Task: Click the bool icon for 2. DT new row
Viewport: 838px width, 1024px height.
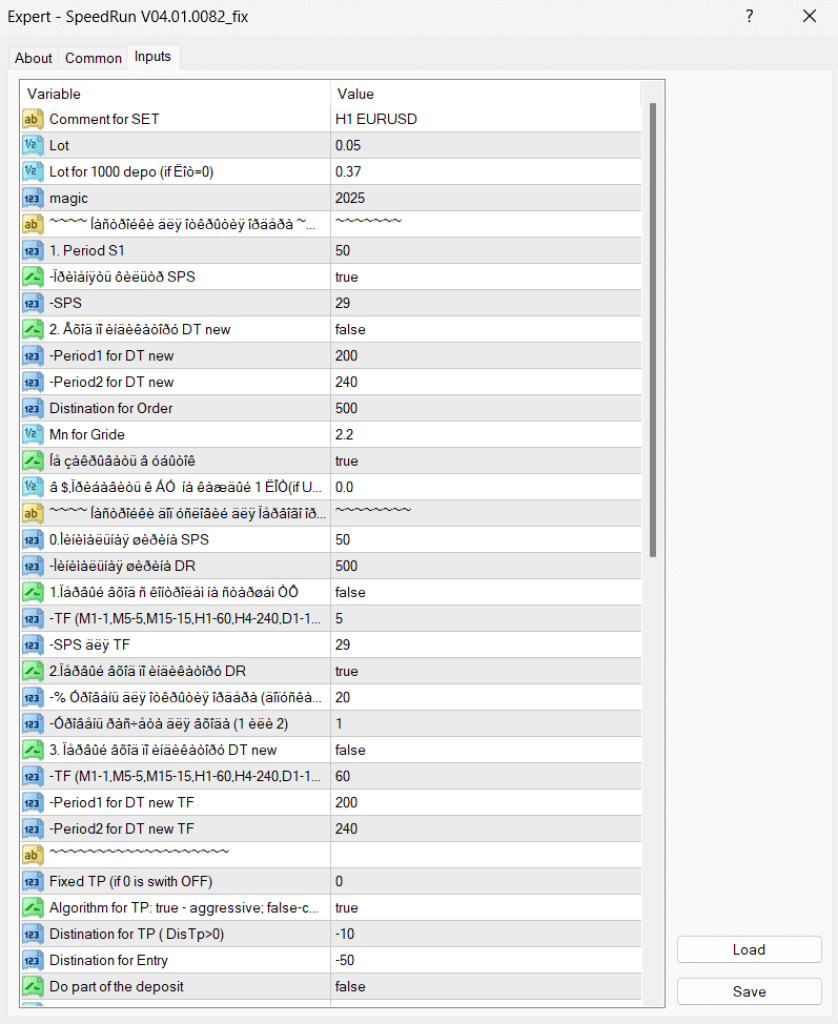Action: [32, 329]
